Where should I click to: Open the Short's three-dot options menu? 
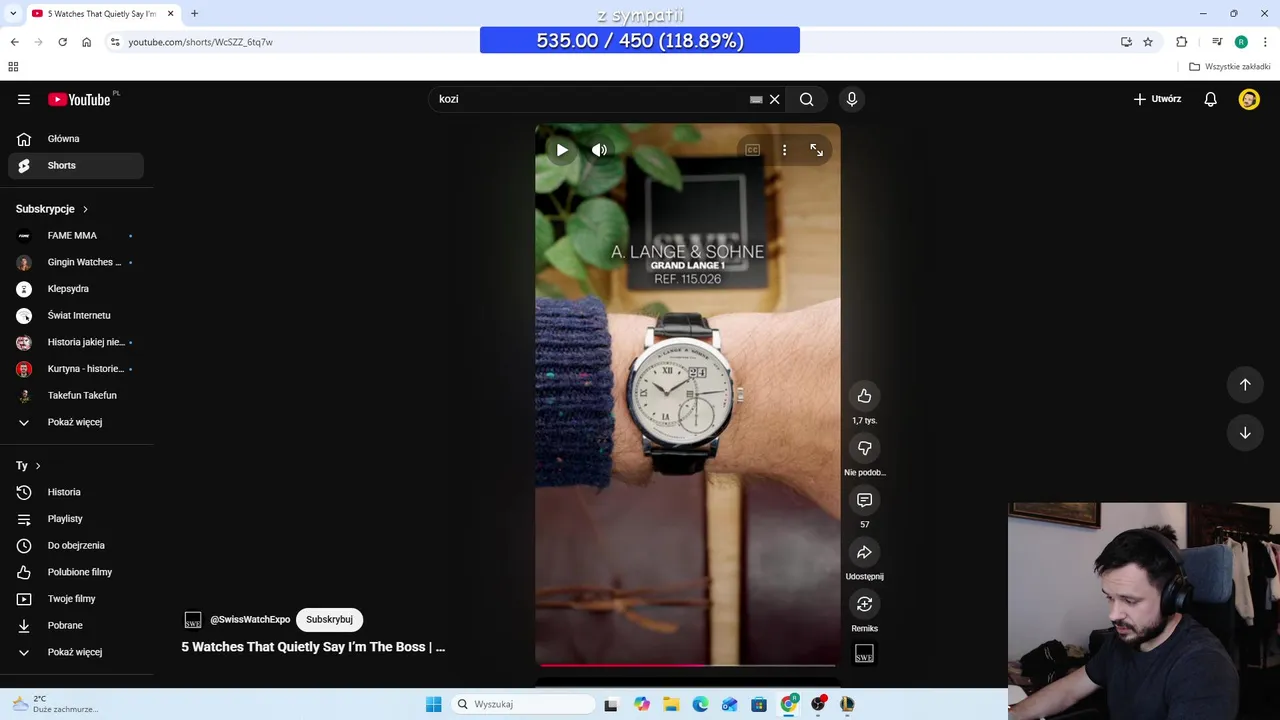785,150
